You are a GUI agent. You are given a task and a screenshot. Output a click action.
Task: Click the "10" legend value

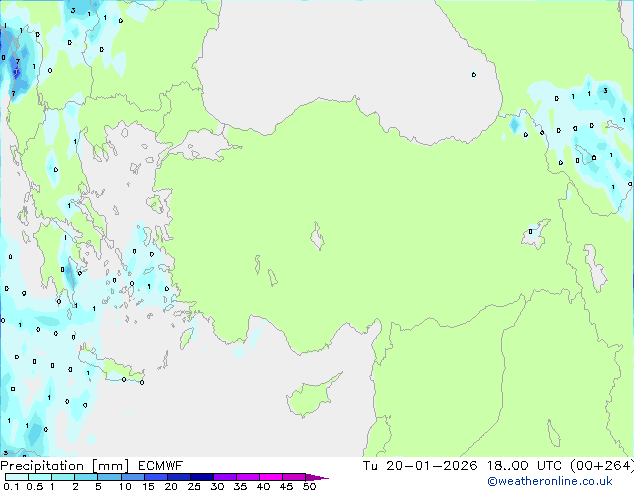coord(125,486)
